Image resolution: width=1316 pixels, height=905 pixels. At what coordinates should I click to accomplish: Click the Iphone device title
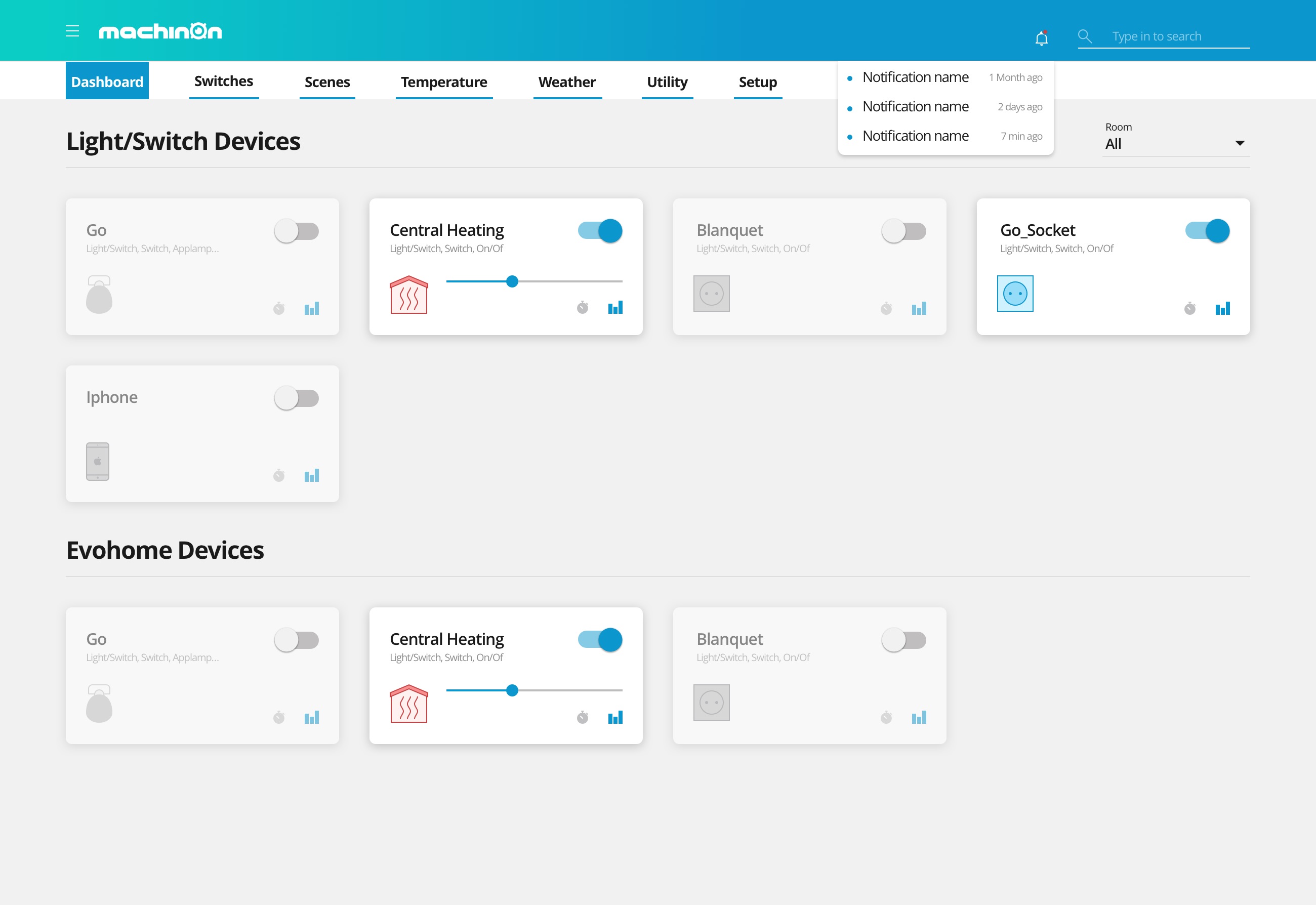(x=112, y=397)
